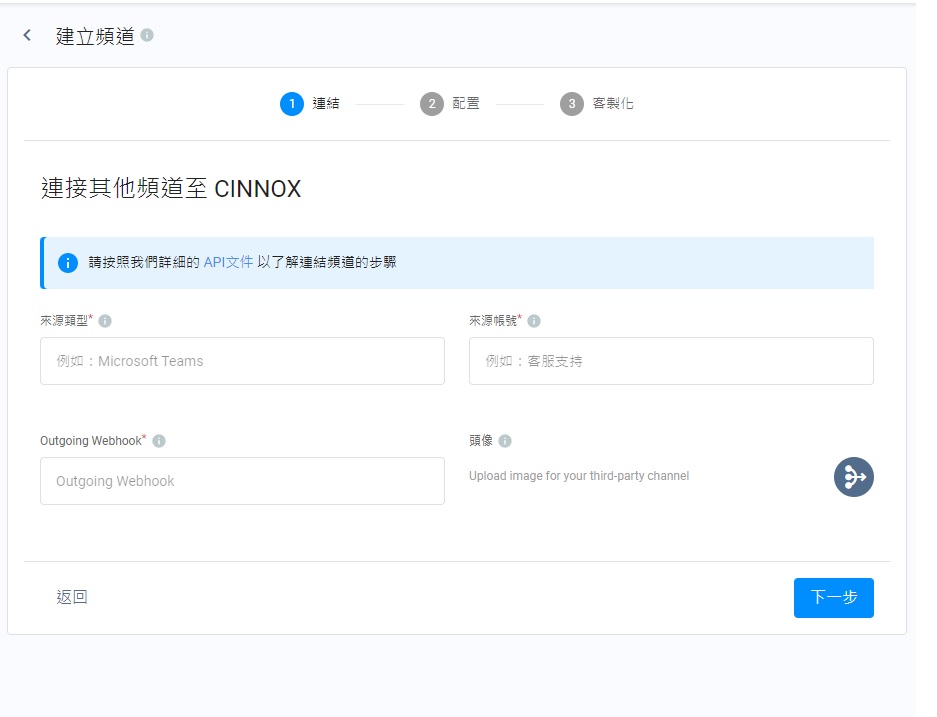Select step 3 客製化 in the stepper
This screenshot has height=717, width=937.
click(x=596, y=104)
